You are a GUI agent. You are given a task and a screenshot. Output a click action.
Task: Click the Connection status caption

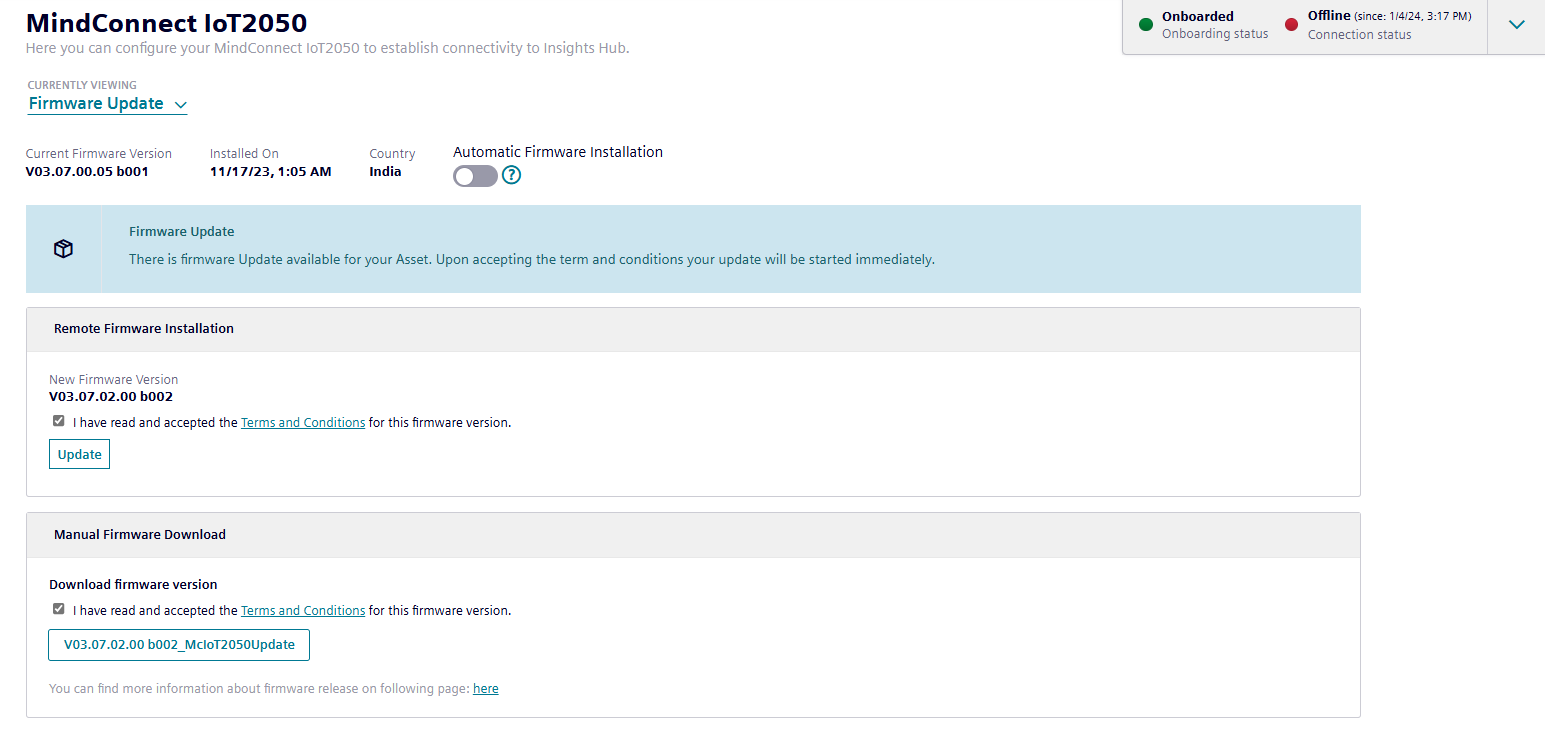tap(1359, 35)
